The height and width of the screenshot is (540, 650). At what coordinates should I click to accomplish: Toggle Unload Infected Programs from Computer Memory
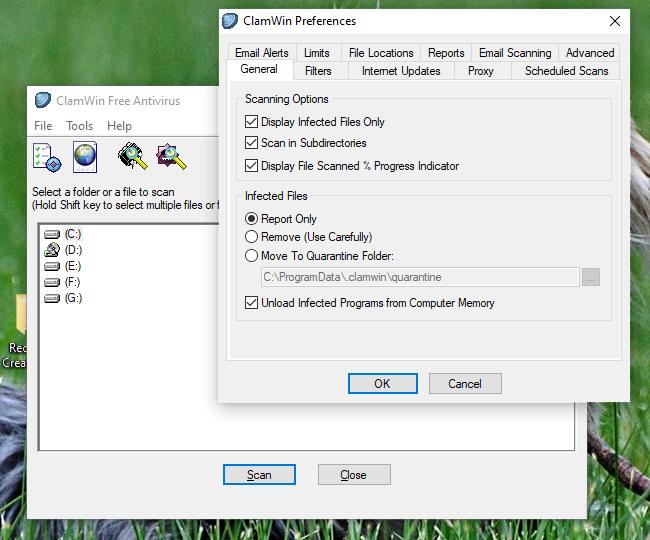click(x=251, y=303)
